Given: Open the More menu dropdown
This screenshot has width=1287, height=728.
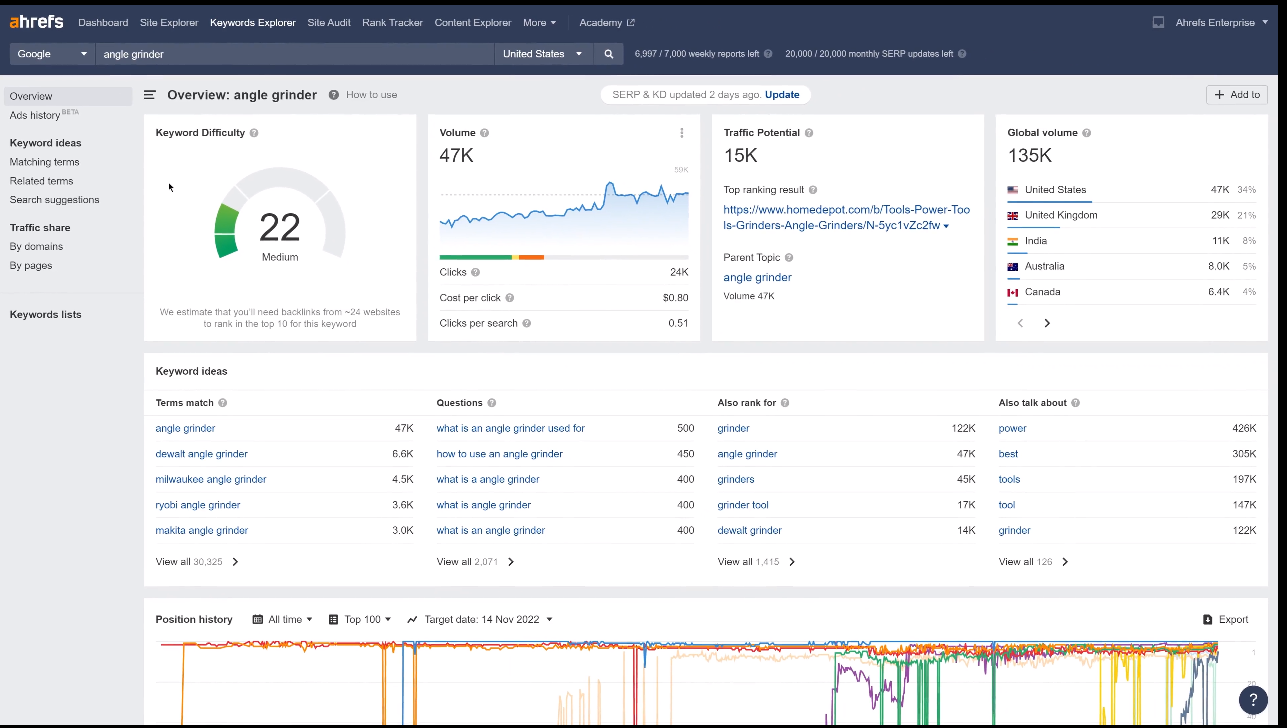Looking at the screenshot, I should pyautogui.click(x=539, y=22).
